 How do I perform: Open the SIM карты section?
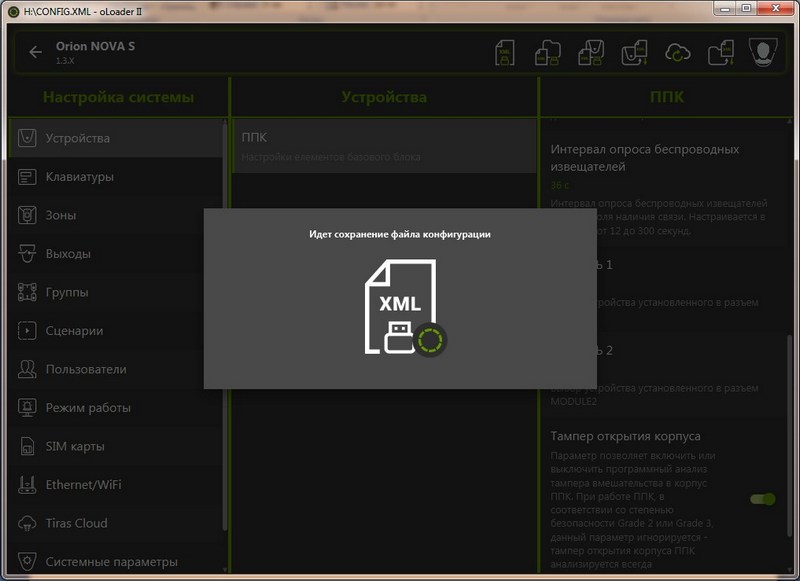pyautogui.click(x=116, y=446)
